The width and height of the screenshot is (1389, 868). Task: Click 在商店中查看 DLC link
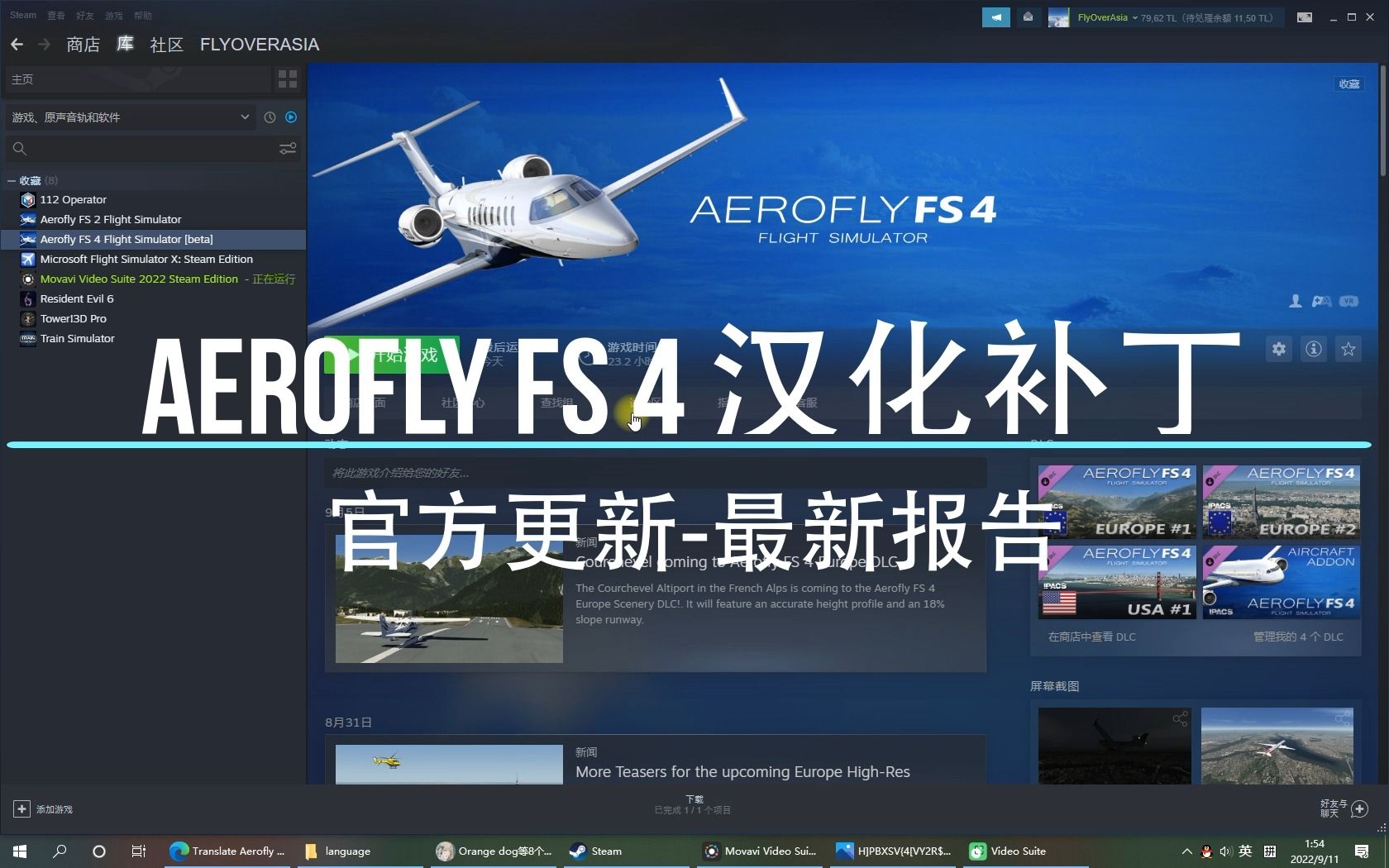click(1091, 637)
